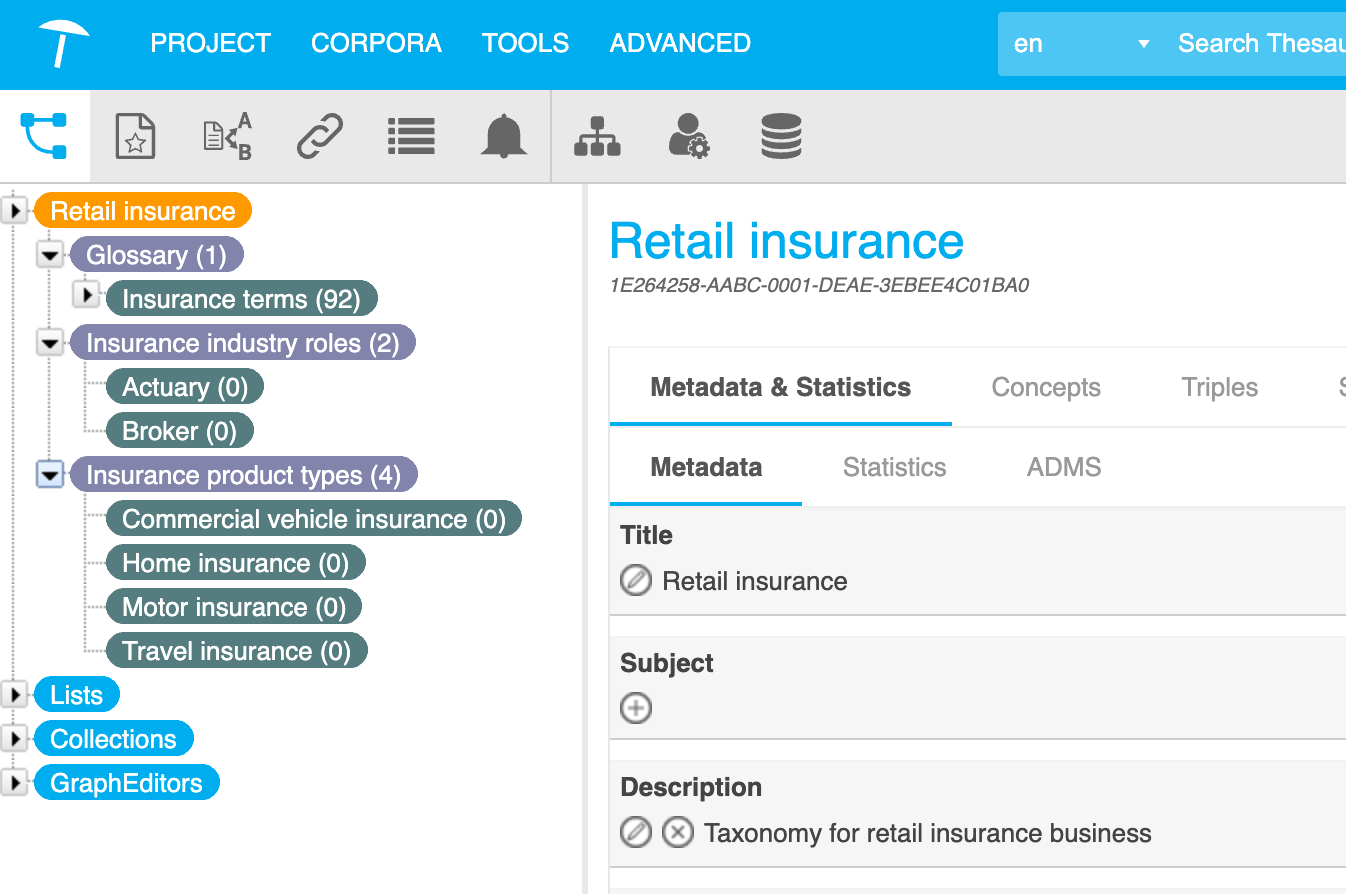
Task: Click the PoolParty umbrella logo
Action: tap(64, 44)
